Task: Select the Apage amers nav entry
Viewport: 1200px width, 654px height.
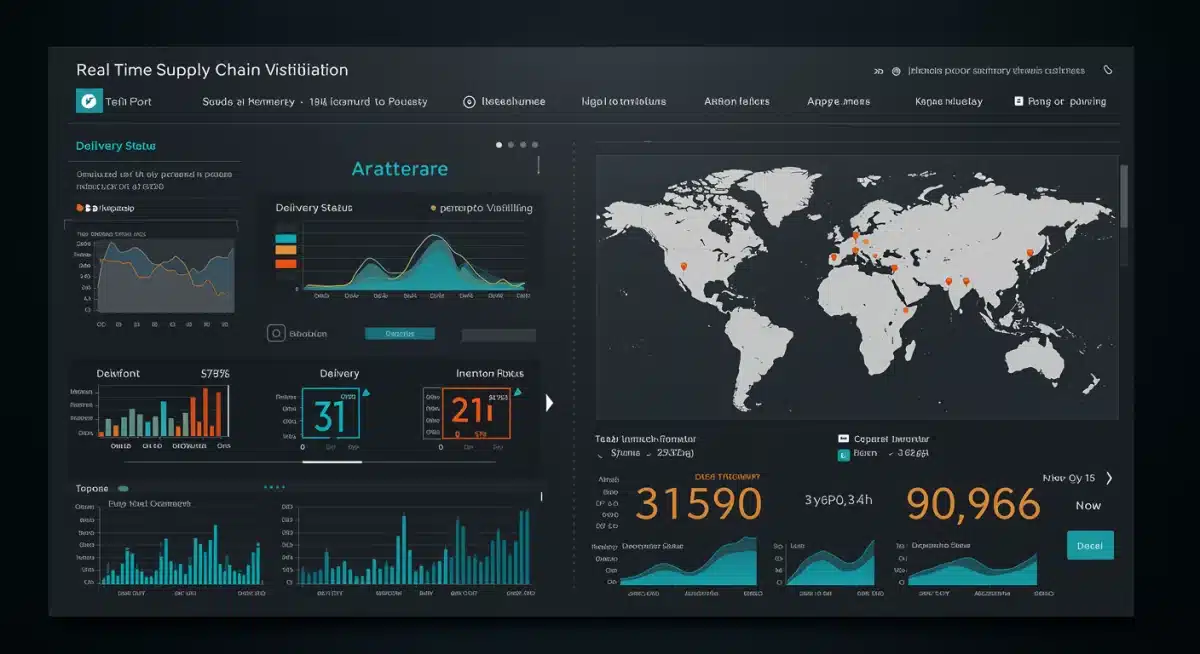Action: coord(838,101)
